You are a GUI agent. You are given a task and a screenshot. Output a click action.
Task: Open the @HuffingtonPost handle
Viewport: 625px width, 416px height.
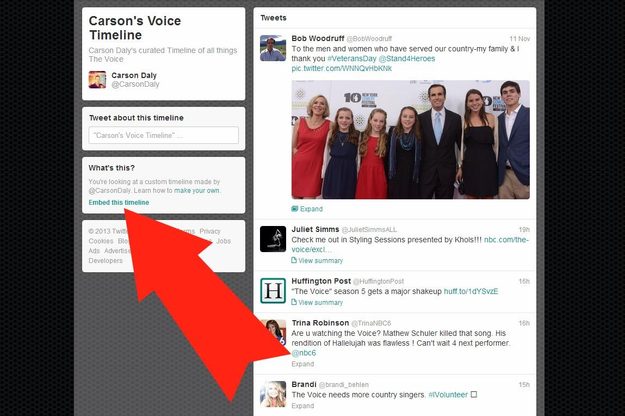(x=378, y=281)
